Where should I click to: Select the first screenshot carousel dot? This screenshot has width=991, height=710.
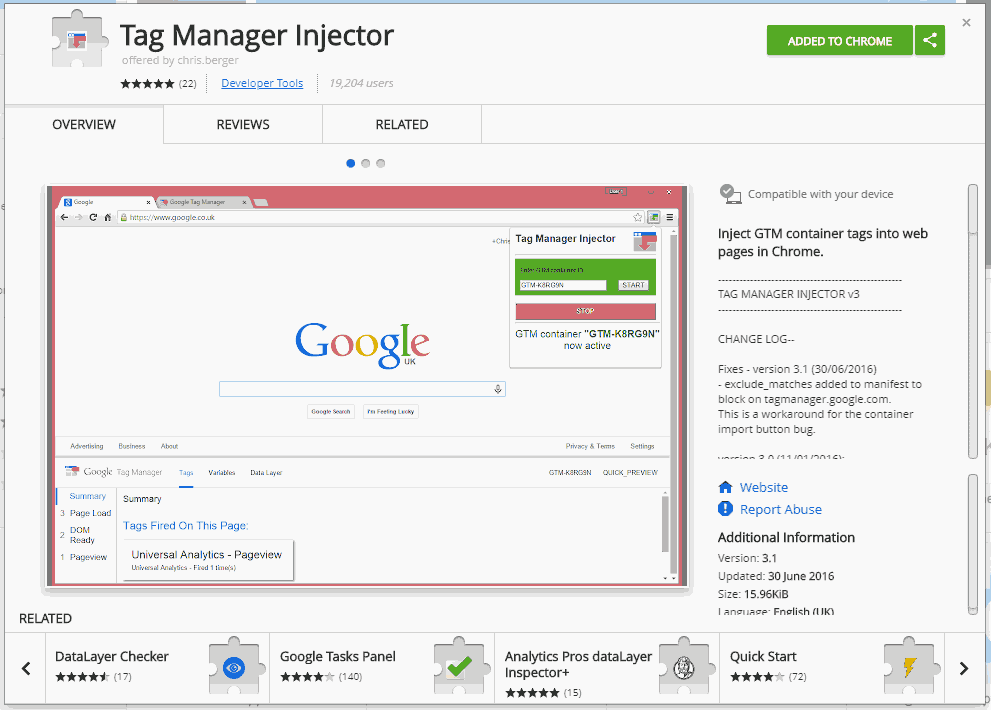[351, 163]
